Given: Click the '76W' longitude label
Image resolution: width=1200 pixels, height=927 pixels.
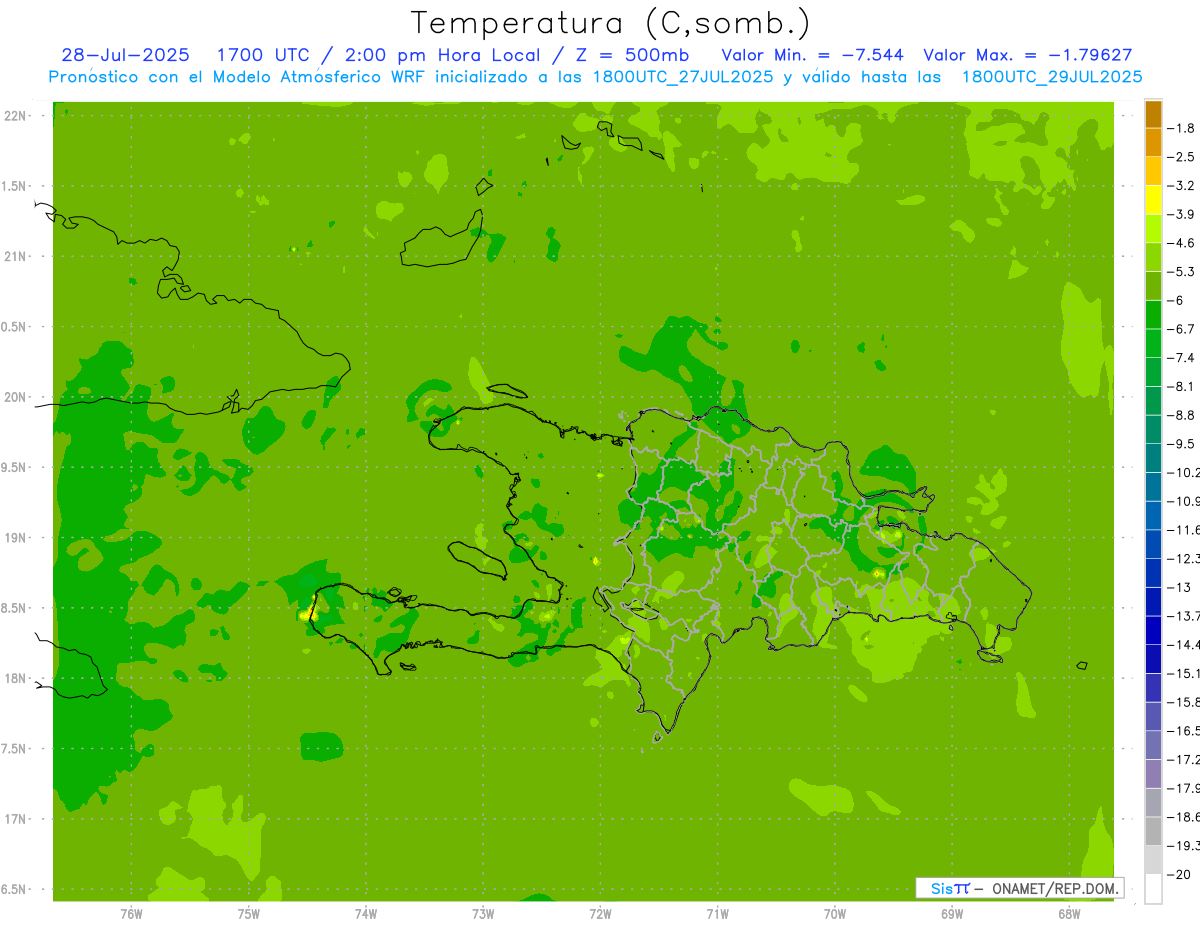Looking at the screenshot, I should (131, 913).
